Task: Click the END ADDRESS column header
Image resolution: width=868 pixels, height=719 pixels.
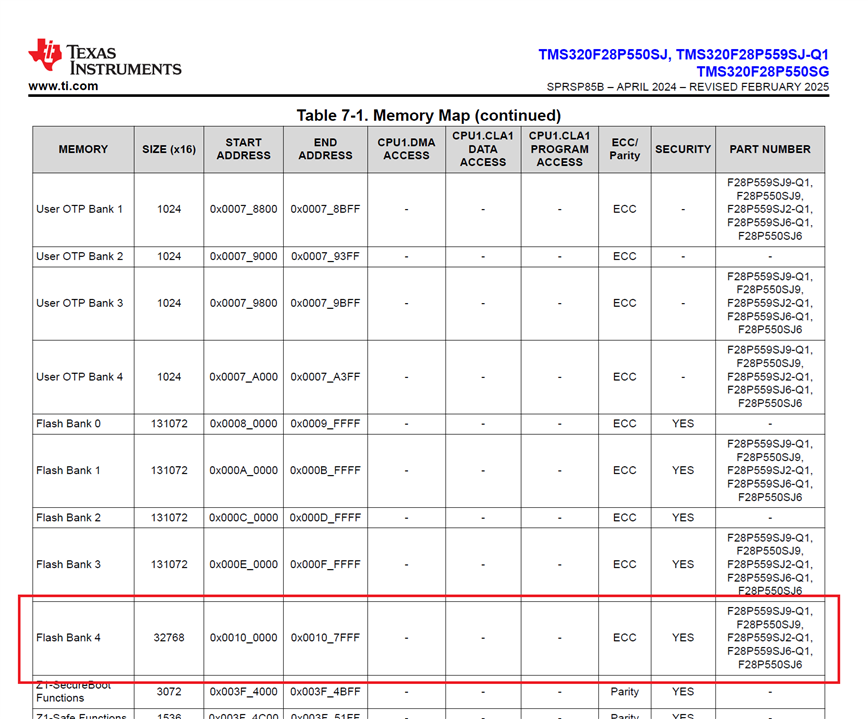Action: click(x=326, y=149)
